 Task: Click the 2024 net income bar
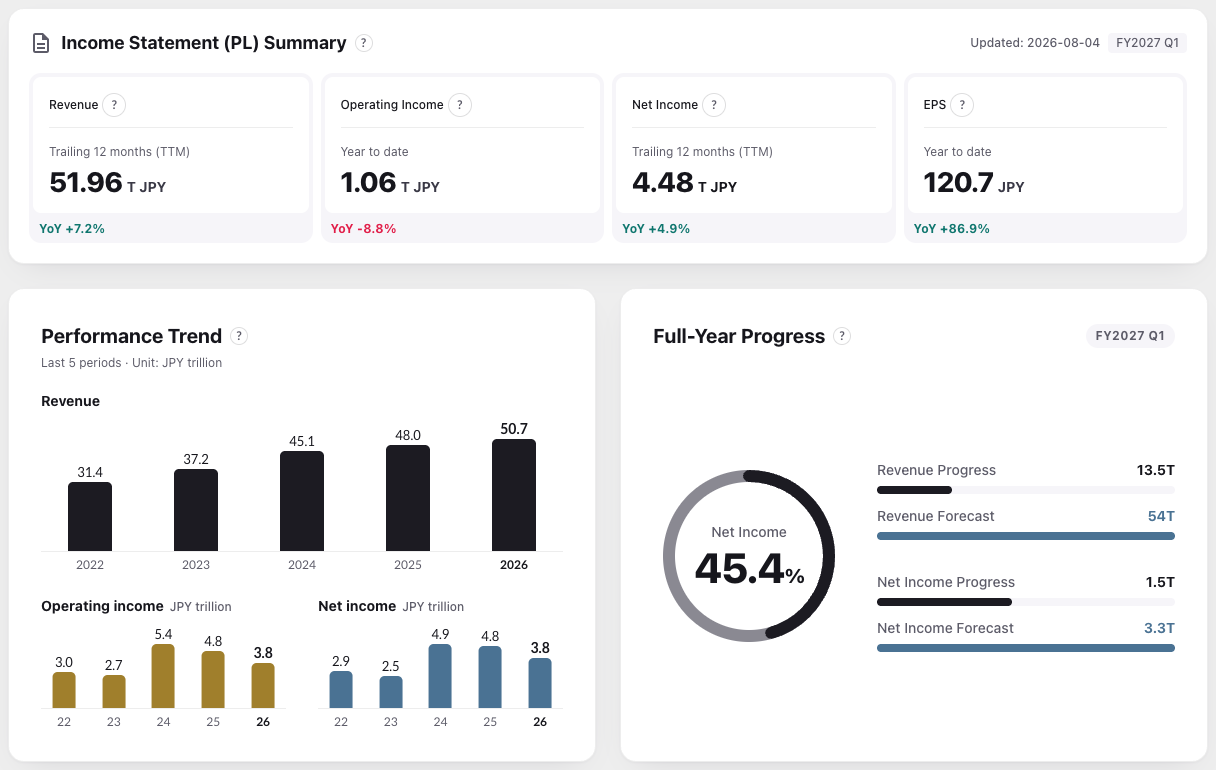(x=440, y=676)
